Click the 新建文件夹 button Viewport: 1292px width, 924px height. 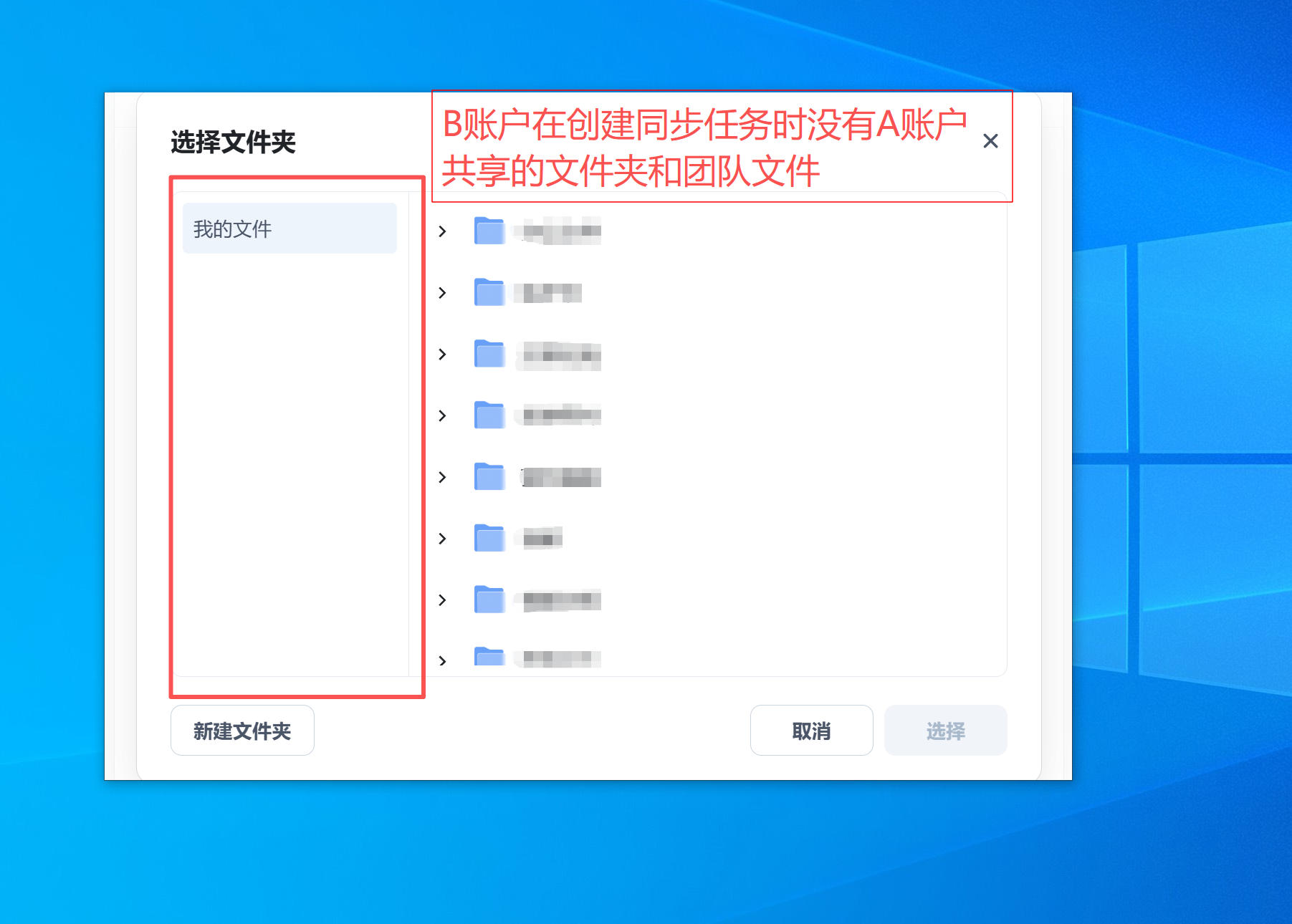pos(241,730)
